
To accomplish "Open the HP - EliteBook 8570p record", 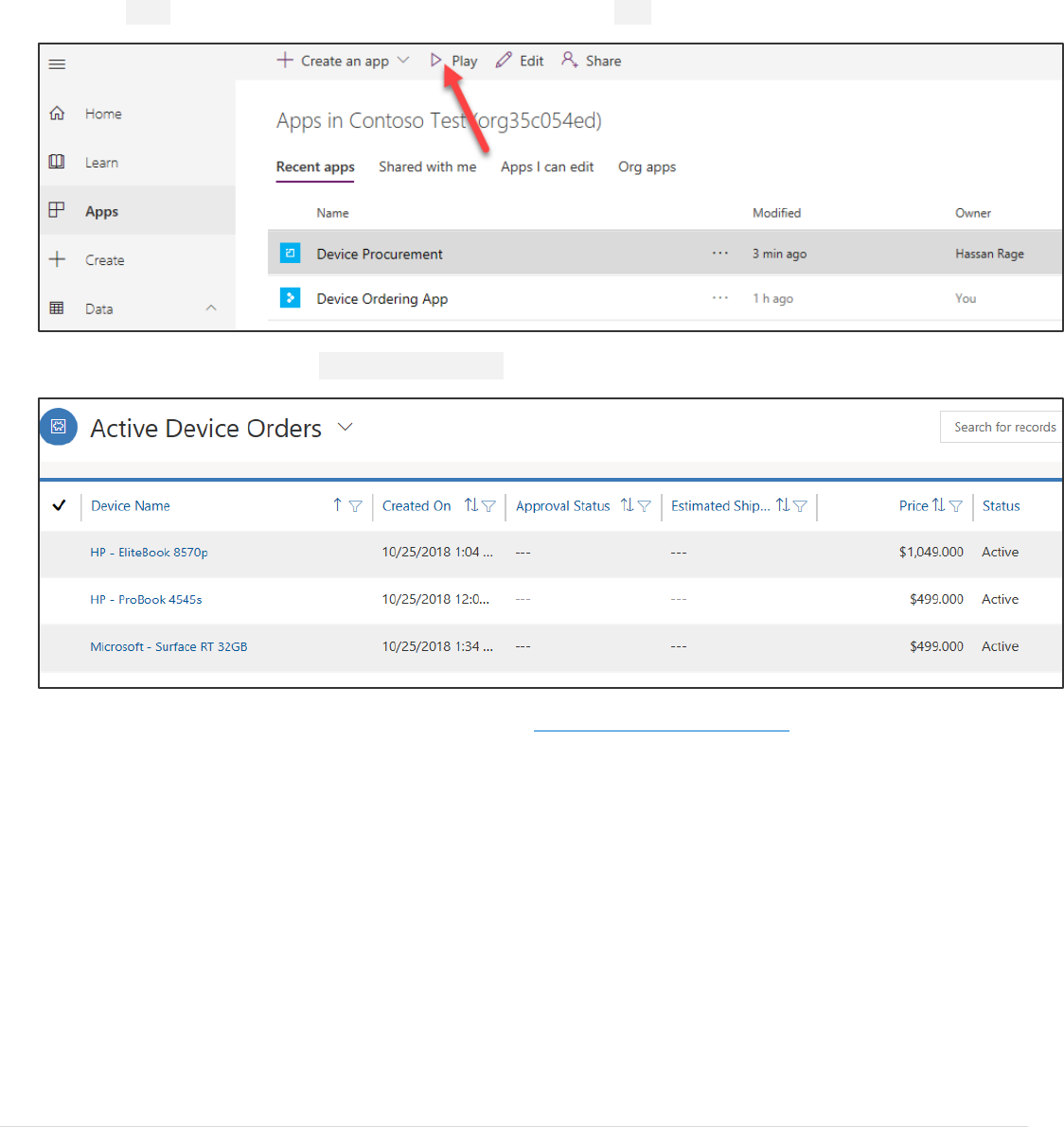I will click(149, 553).
